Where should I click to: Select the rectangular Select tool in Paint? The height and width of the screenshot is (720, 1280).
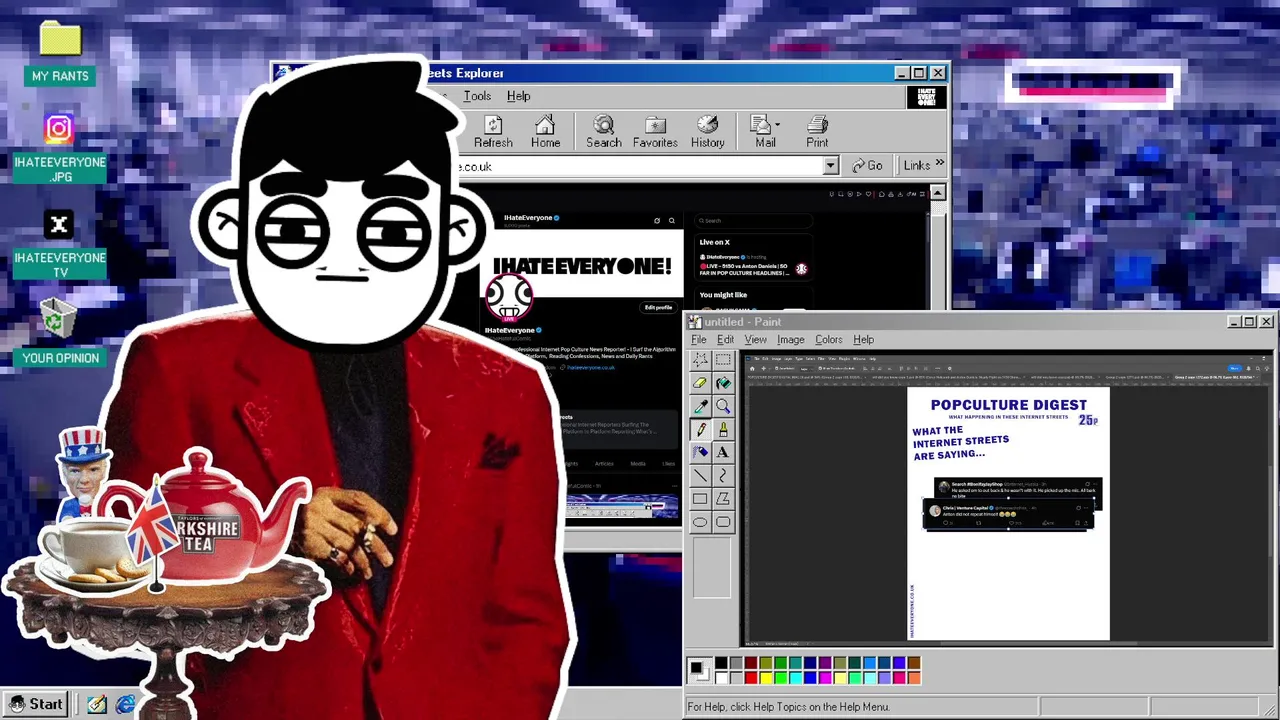point(723,359)
